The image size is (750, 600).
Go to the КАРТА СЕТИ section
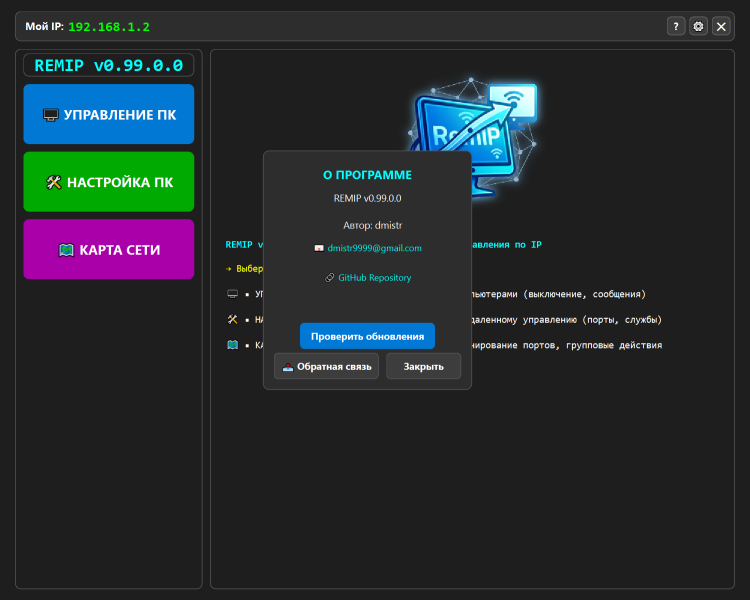[109, 249]
